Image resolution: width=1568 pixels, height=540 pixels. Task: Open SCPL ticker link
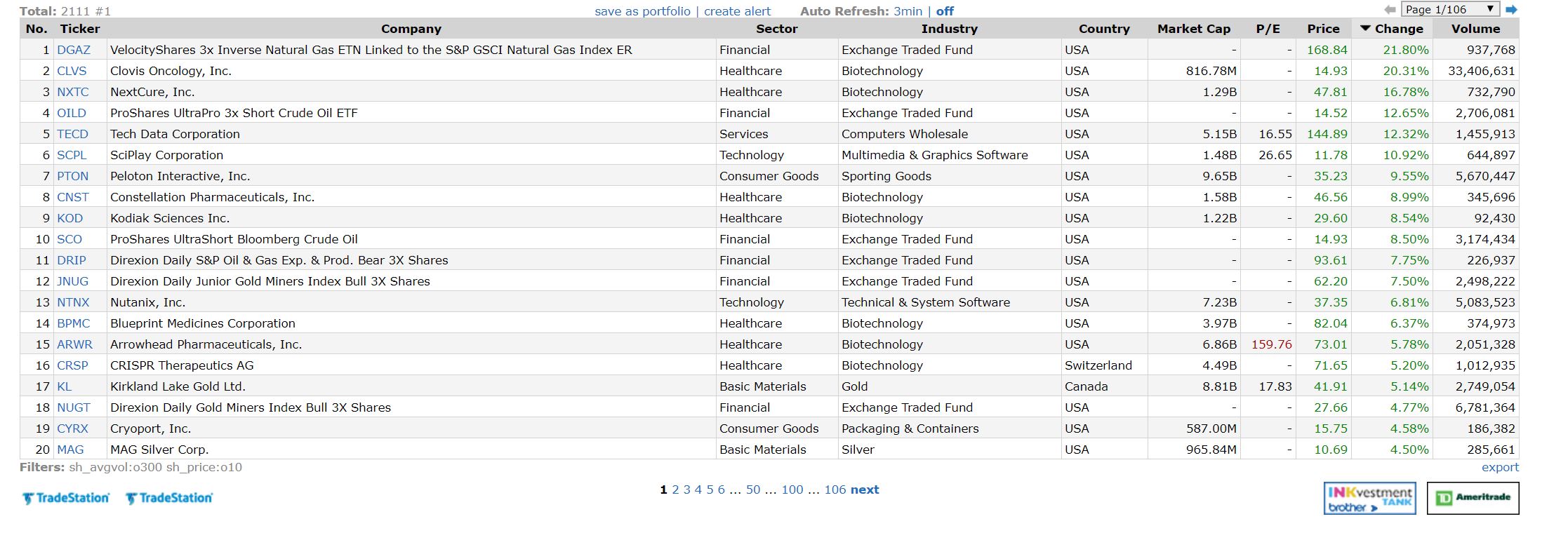pos(72,155)
